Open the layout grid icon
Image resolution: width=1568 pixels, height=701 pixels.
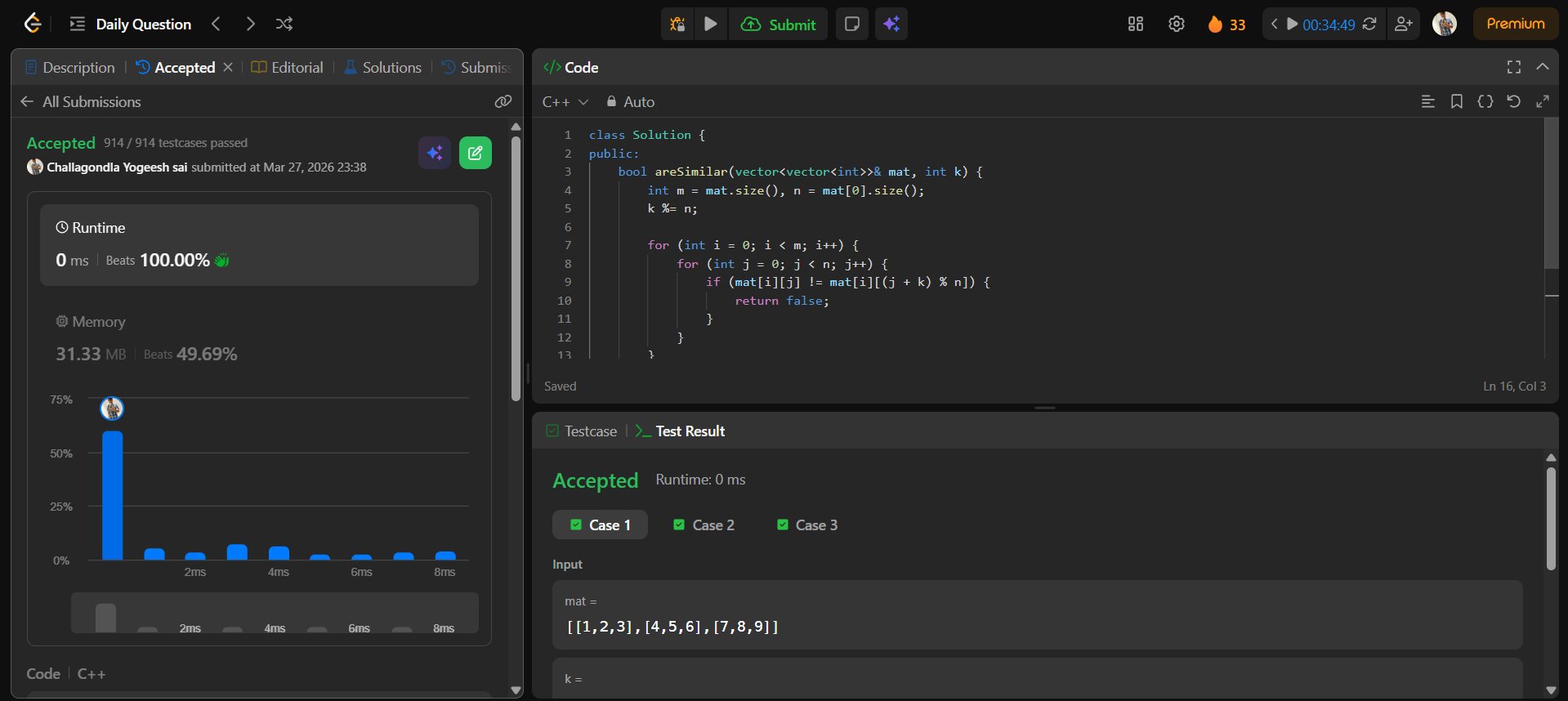[1136, 24]
